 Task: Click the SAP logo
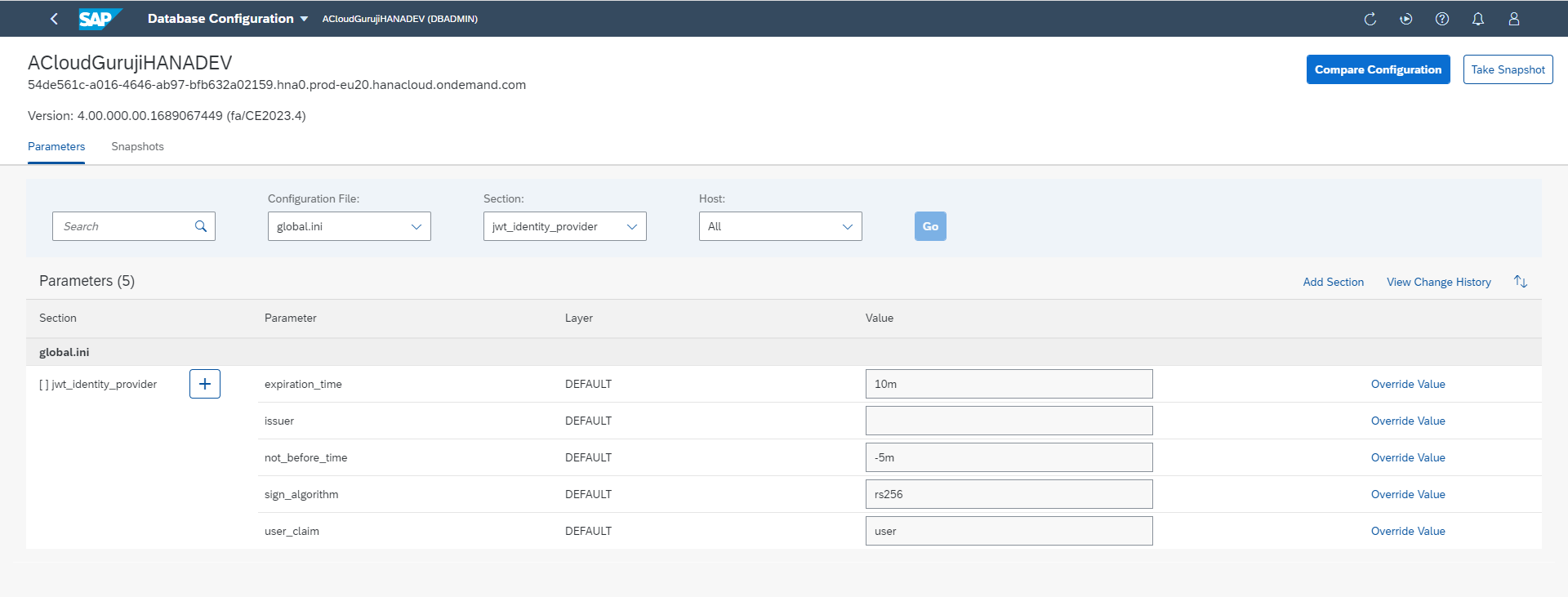100,19
